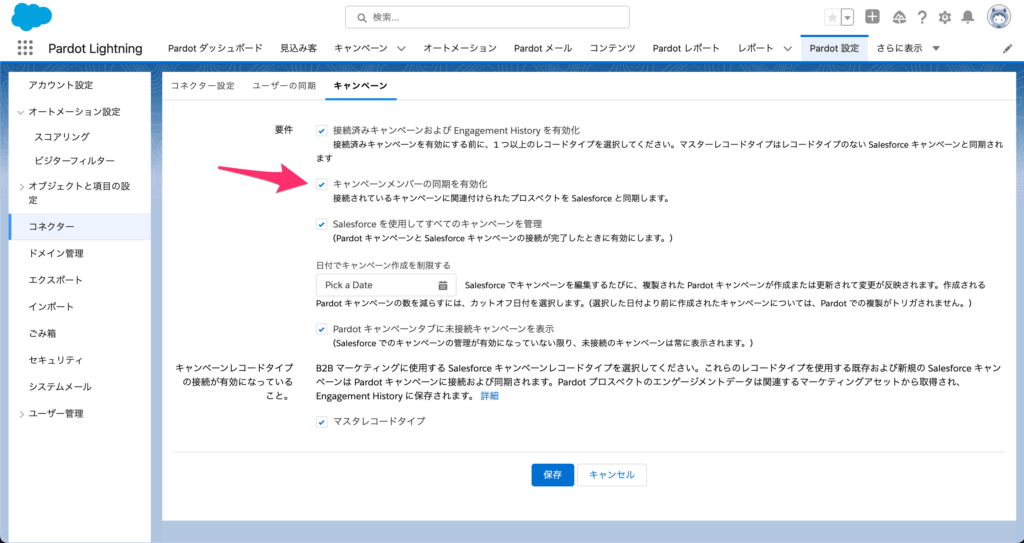Expand レポート nav dropdown chevron
This screenshot has width=1024, height=543.
(788, 48)
